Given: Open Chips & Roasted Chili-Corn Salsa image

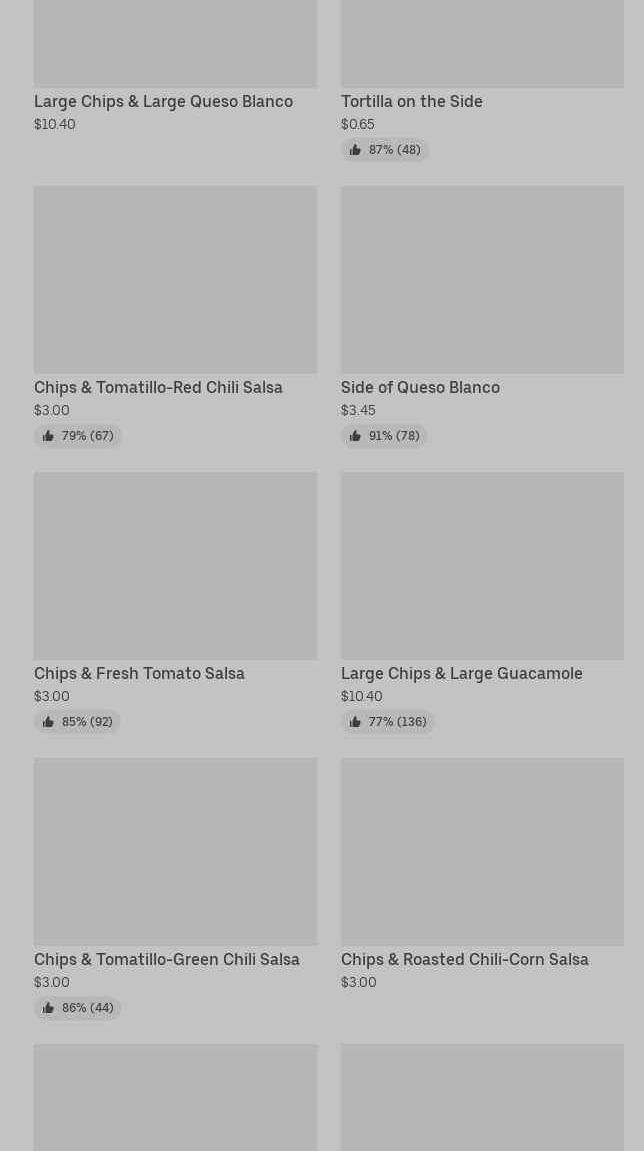Looking at the screenshot, I should tap(482, 852).
